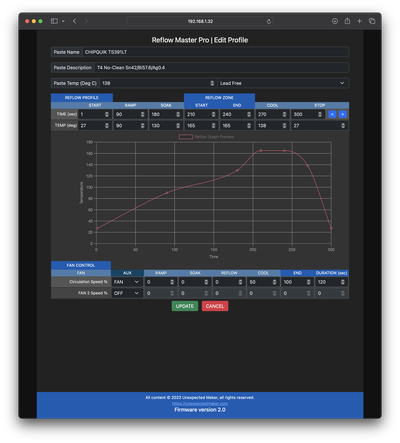Click the 'Firmware version 2.0' footer text
400x443 pixels.
coord(200,410)
